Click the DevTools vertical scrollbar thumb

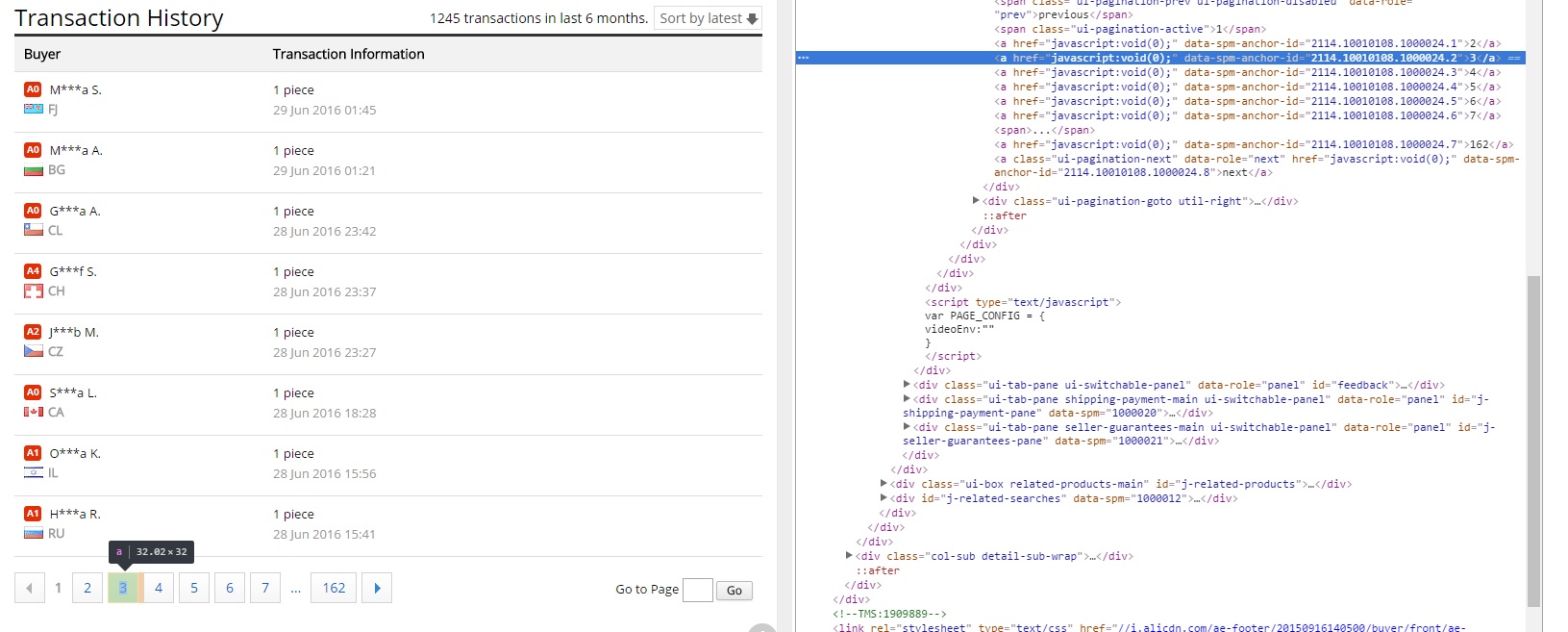1533,441
